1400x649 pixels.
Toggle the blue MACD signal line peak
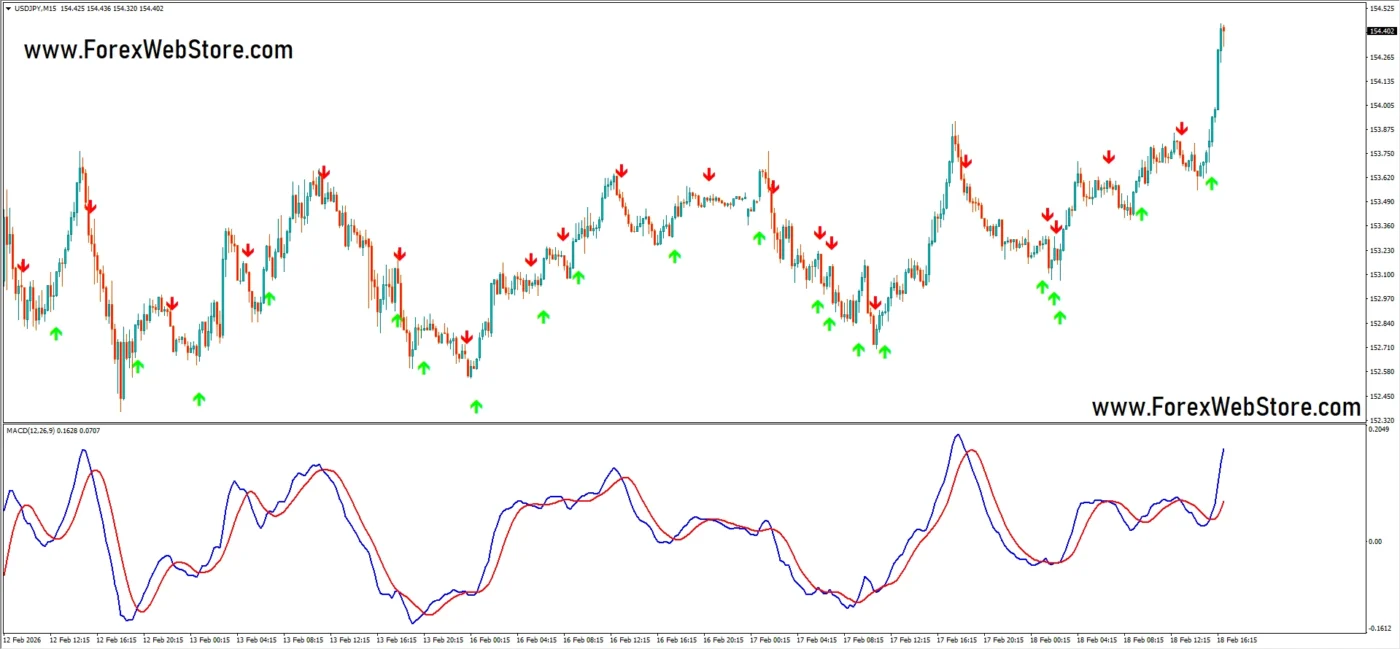957,434
